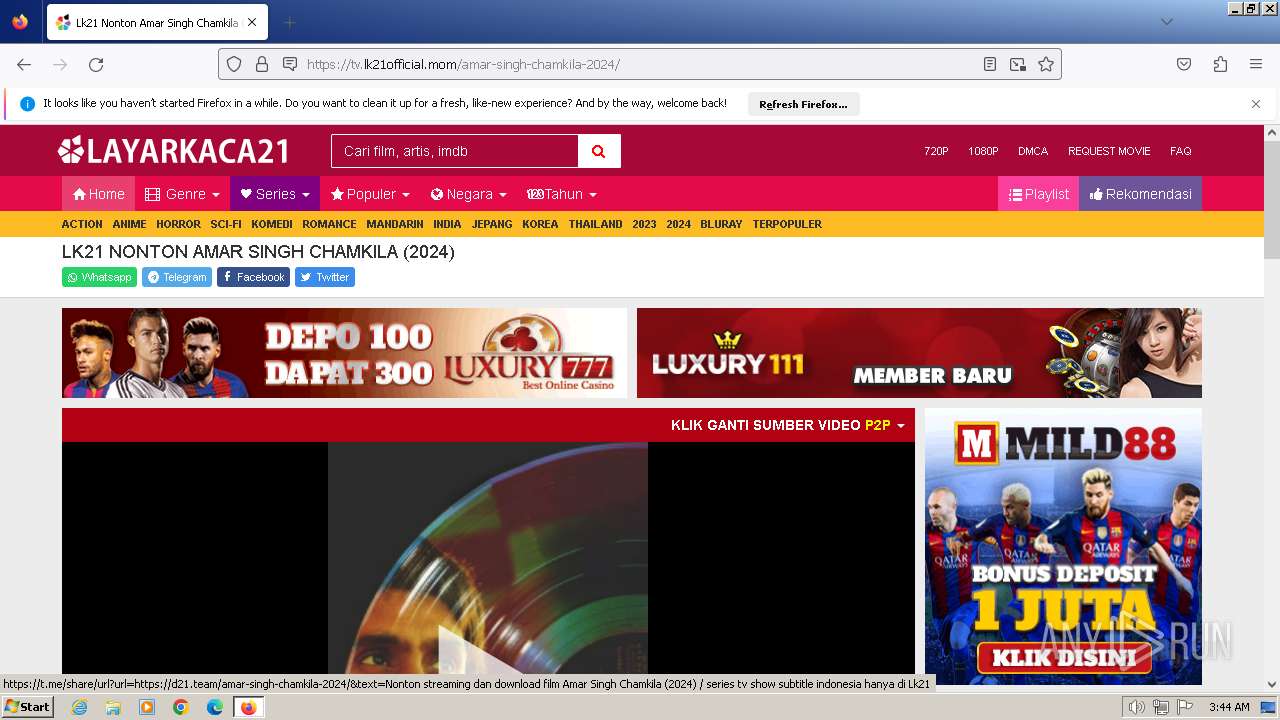
Task: Go to Home menu item
Action: pyautogui.click(x=98, y=194)
